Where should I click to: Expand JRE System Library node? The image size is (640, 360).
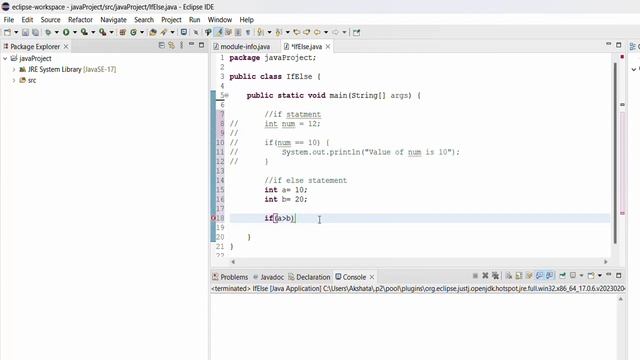pyautogui.click(x=14, y=70)
